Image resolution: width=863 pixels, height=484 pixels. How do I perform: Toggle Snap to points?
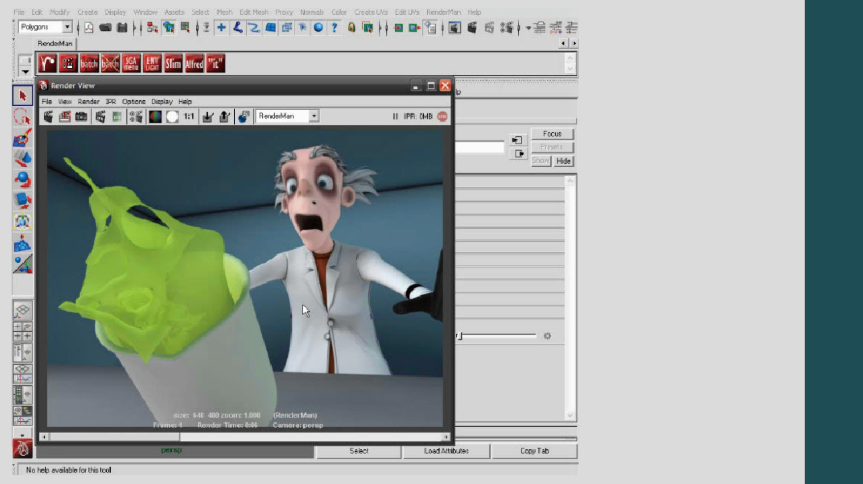(x=254, y=28)
